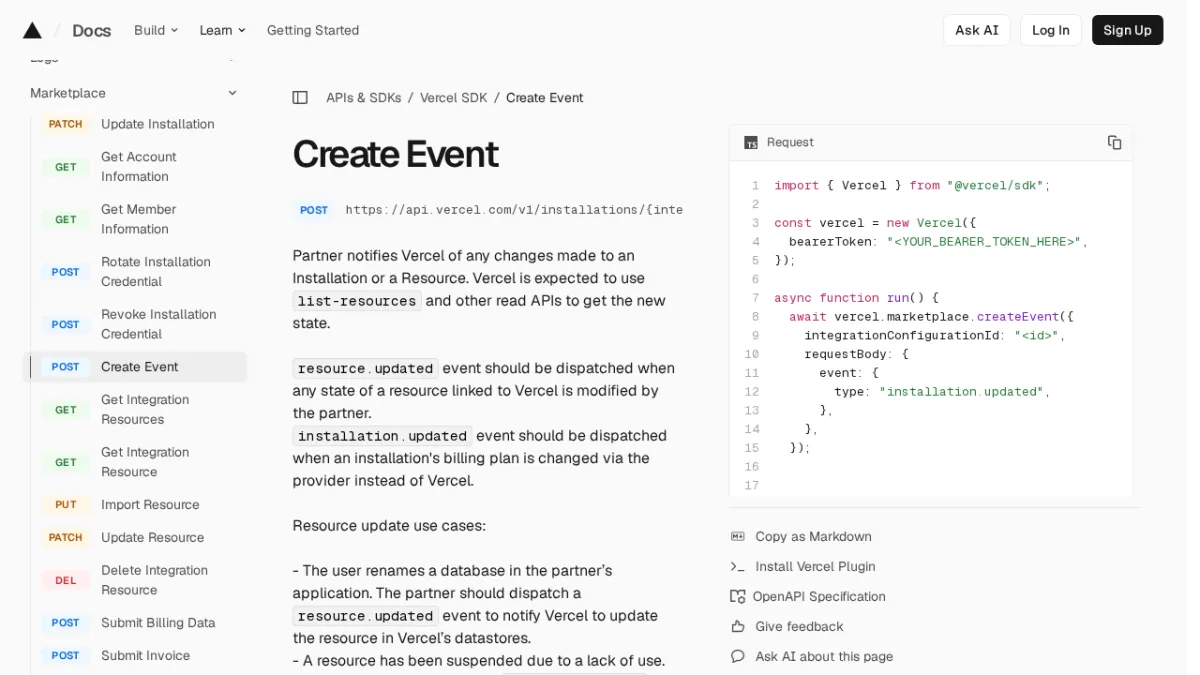
Task: Select Get Account Information in sidebar
Action: pos(139,167)
